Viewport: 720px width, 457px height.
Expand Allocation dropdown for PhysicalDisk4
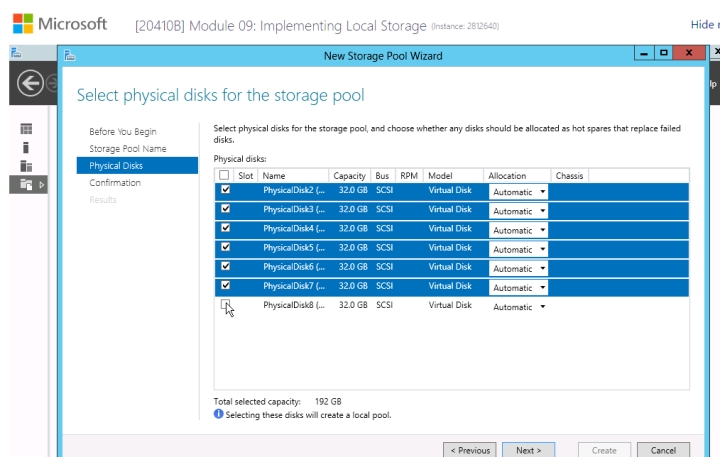518,230
